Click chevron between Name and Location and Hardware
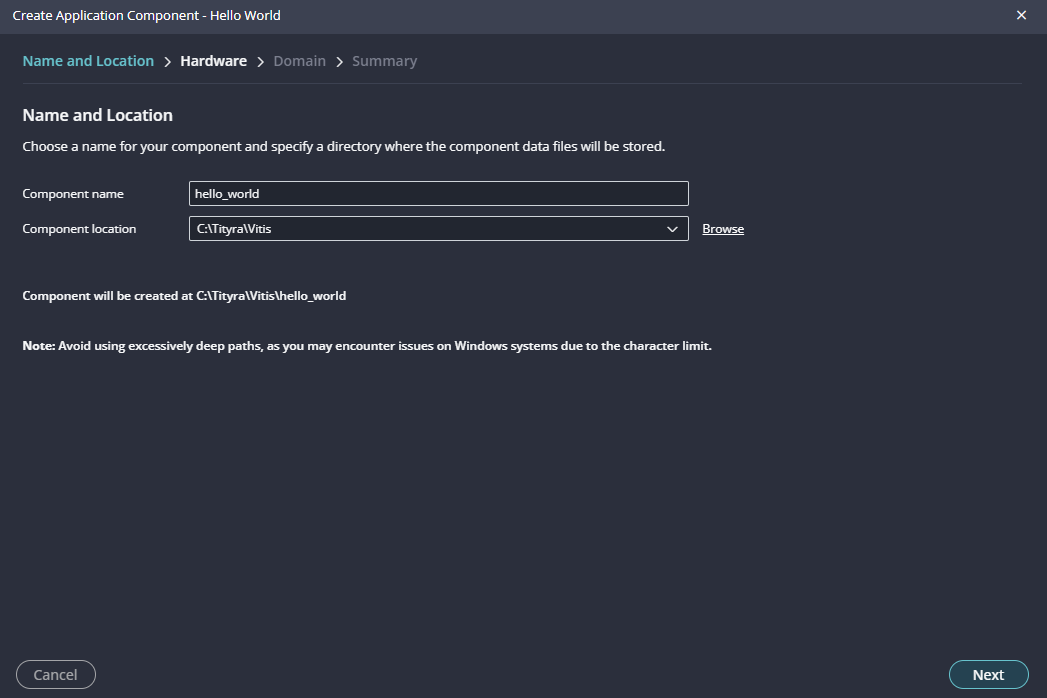The width and height of the screenshot is (1047, 698). coord(167,62)
